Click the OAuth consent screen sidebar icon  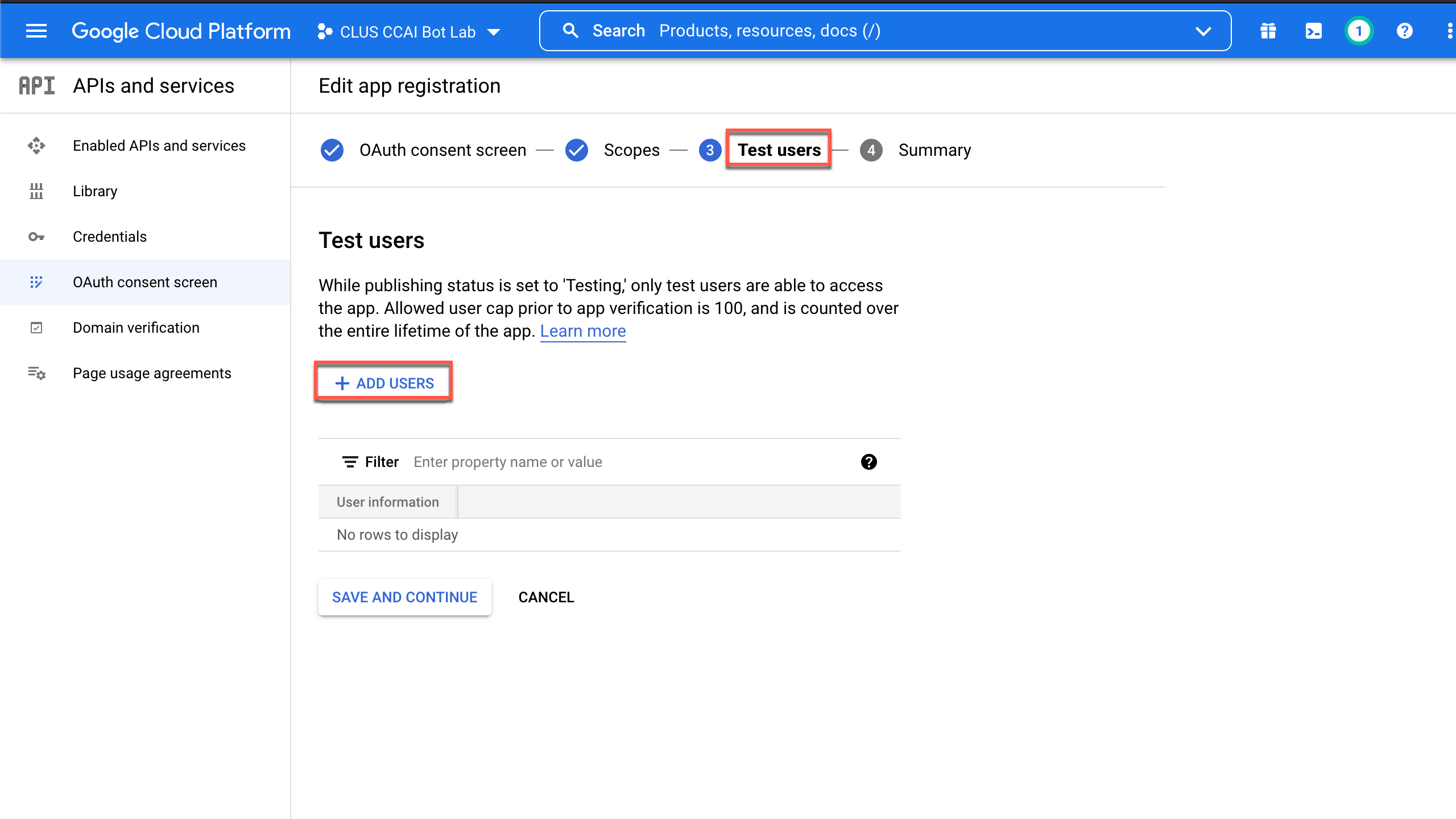click(x=36, y=282)
